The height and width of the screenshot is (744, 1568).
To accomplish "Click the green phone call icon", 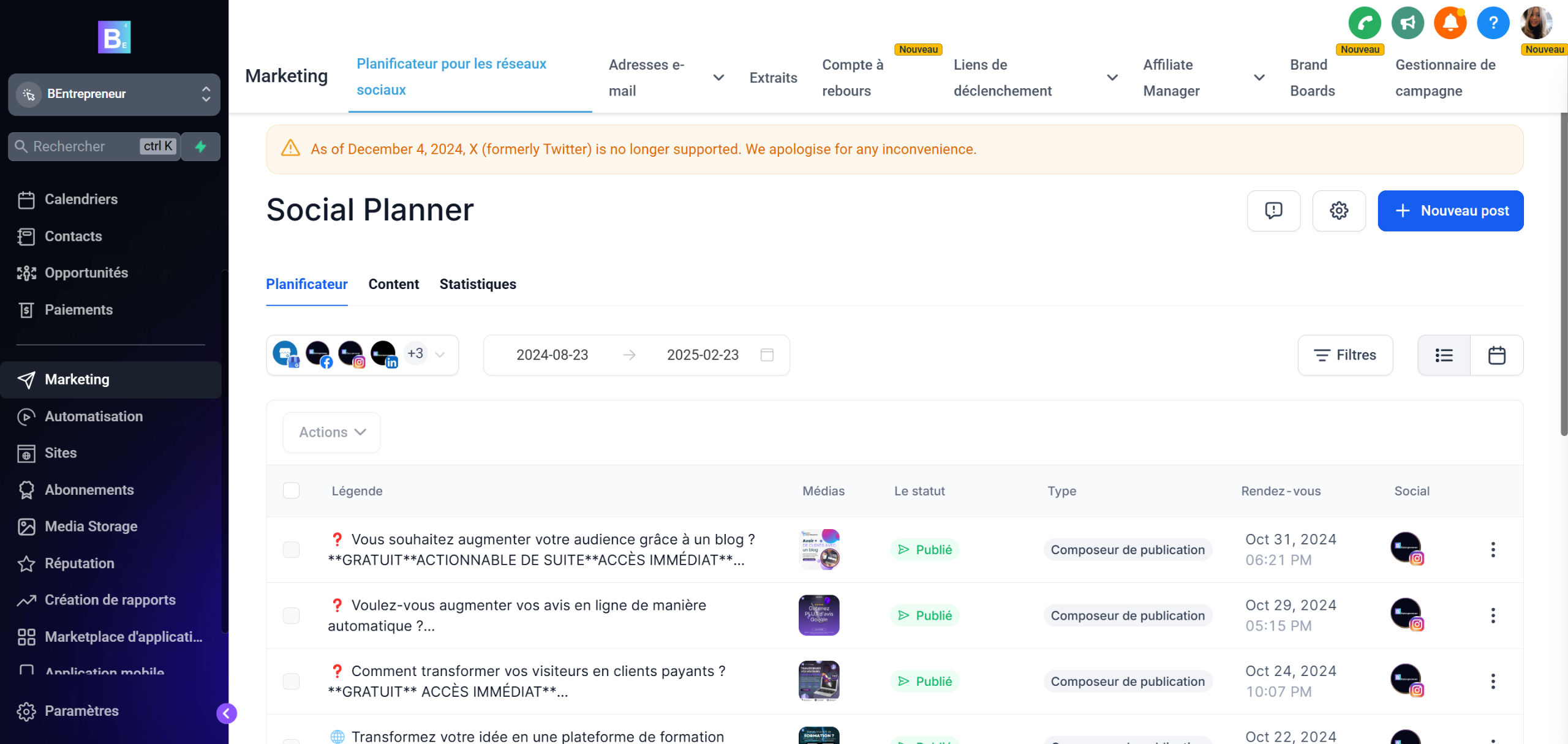I will coord(1364,23).
